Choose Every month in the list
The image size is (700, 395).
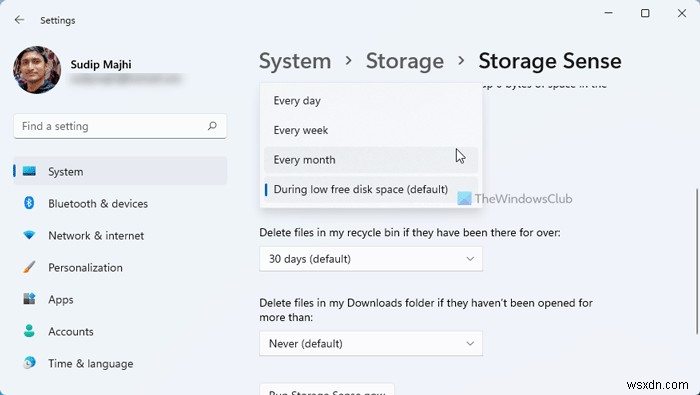(x=371, y=160)
